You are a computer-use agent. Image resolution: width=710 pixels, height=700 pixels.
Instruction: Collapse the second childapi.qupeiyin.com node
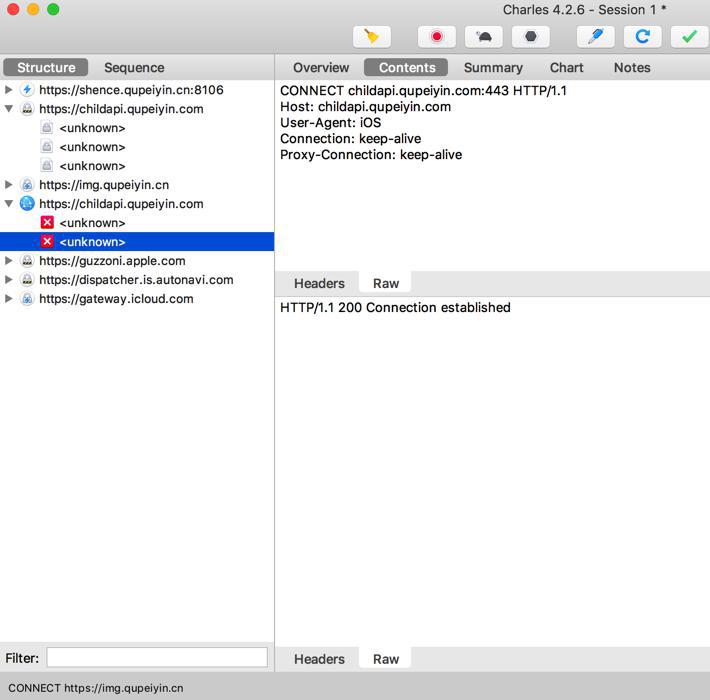[9, 204]
